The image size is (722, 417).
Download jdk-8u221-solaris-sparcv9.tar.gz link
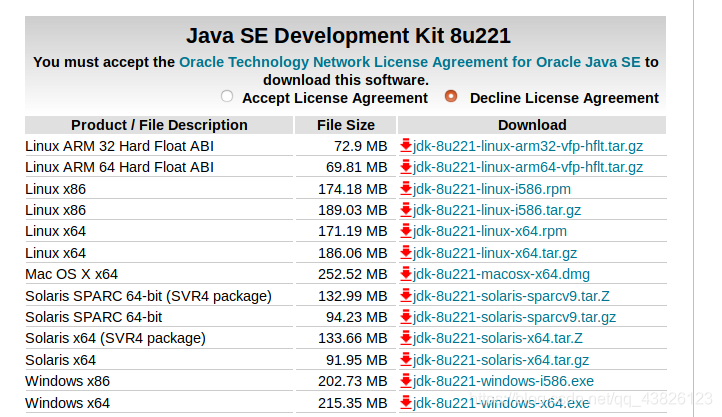(514, 317)
